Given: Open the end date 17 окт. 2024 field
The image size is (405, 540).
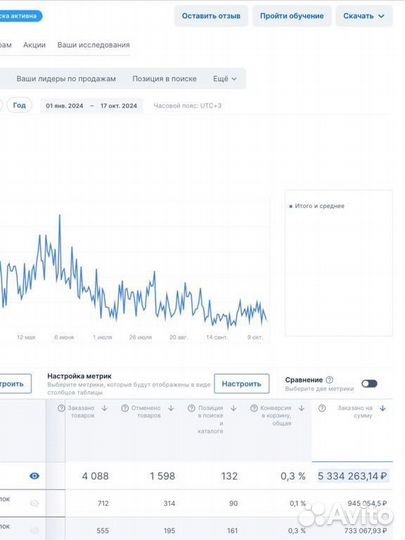Looking at the screenshot, I should pyautogui.click(x=119, y=106).
